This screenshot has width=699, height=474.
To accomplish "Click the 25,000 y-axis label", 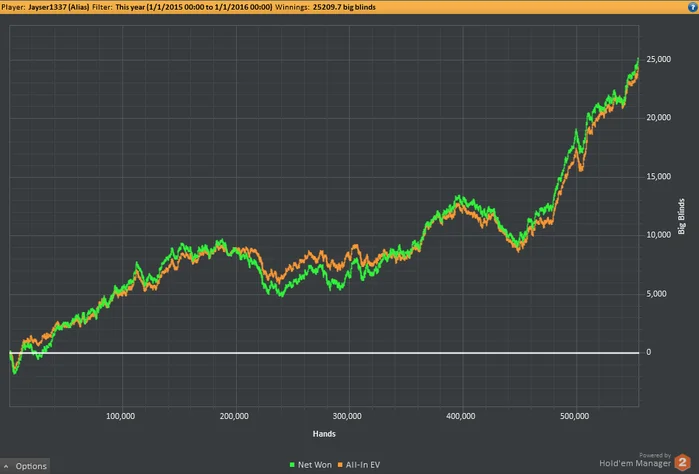I will (x=658, y=60).
